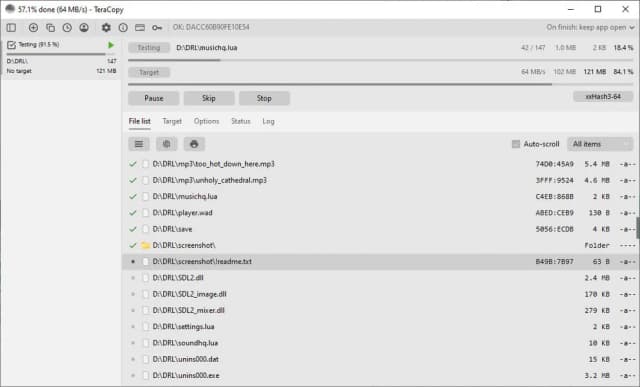This screenshot has width=640, height=387.
Task: Click the No target row in the sidebar
Action: pyautogui.click(x=61, y=71)
